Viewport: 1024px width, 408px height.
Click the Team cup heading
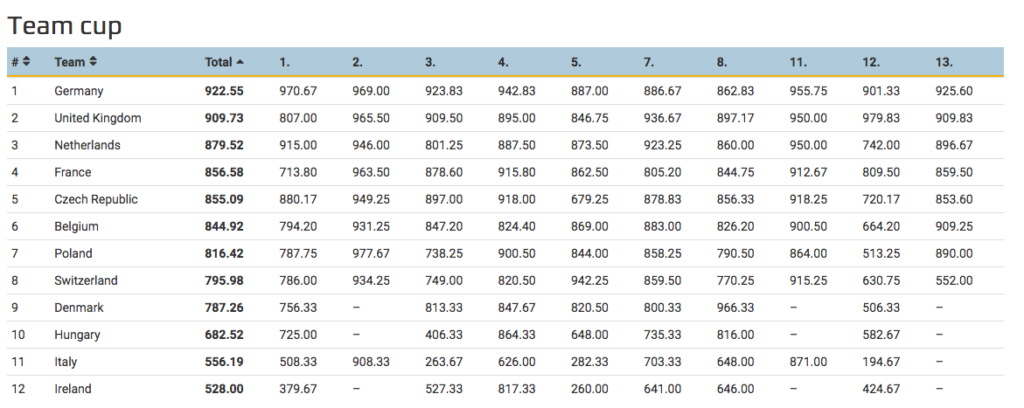tap(65, 24)
